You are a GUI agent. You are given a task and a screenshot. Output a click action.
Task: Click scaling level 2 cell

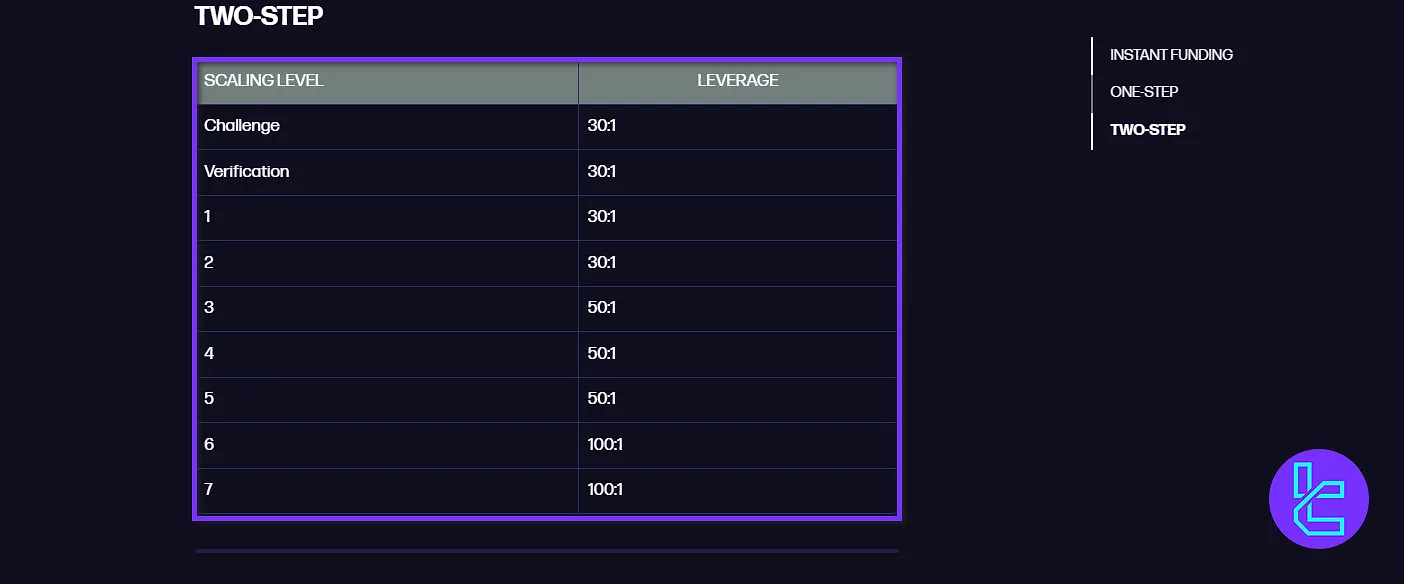pos(209,263)
